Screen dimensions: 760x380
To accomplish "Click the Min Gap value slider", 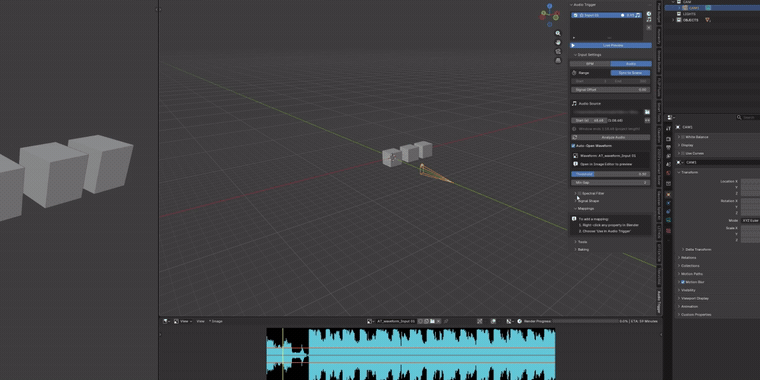I will click(611, 183).
